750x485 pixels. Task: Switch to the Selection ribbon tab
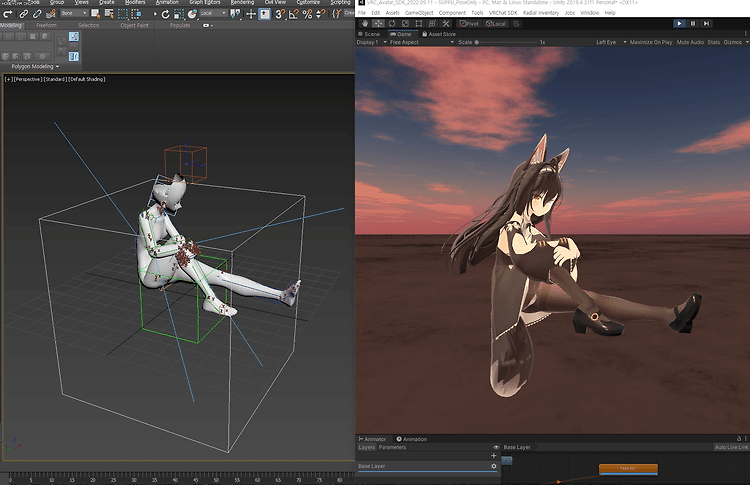88,25
